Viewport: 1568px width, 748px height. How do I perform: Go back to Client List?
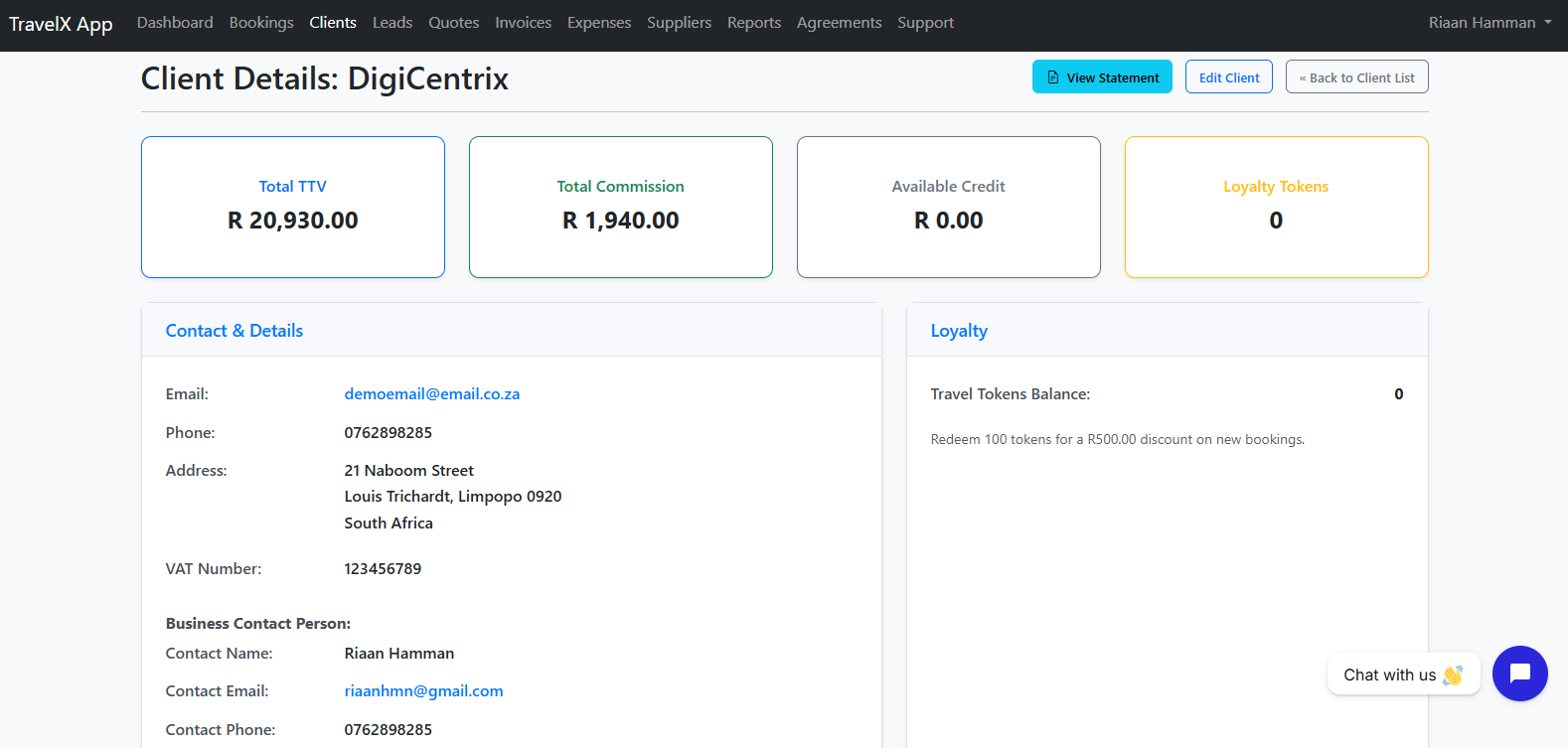(x=1356, y=77)
